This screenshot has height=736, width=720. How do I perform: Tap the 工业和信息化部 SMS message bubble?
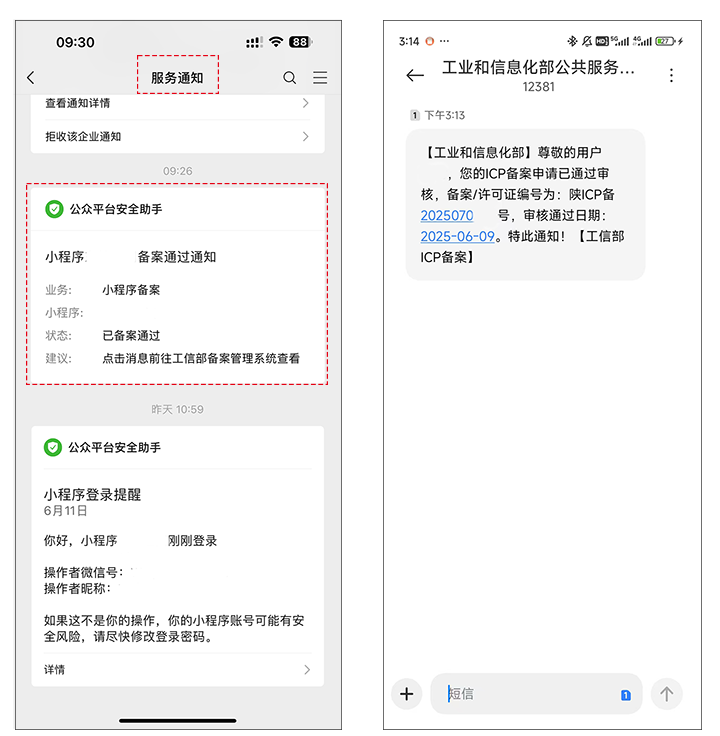coord(525,205)
